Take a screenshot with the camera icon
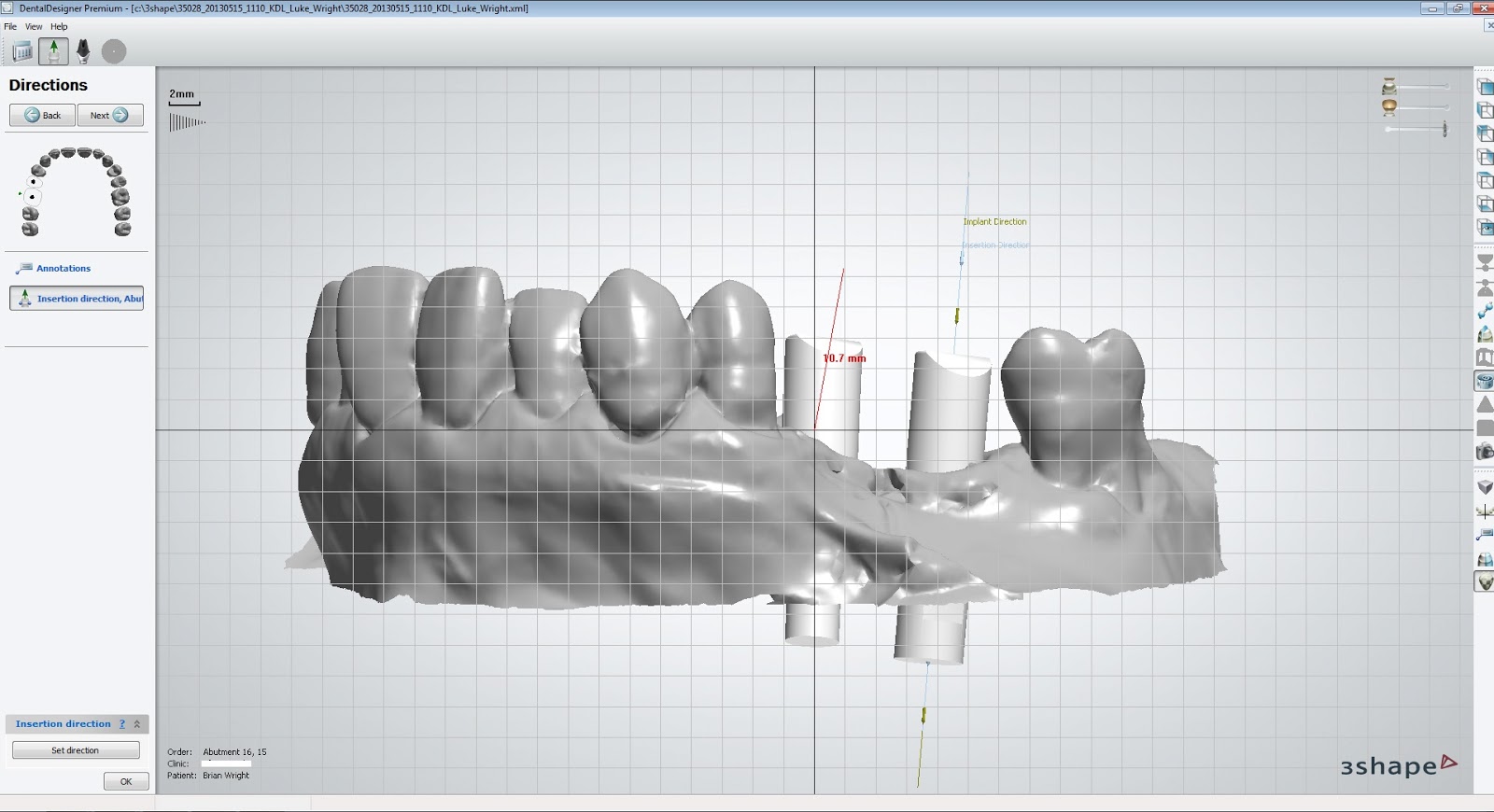This screenshot has width=1494, height=812. click(1485, 452)
